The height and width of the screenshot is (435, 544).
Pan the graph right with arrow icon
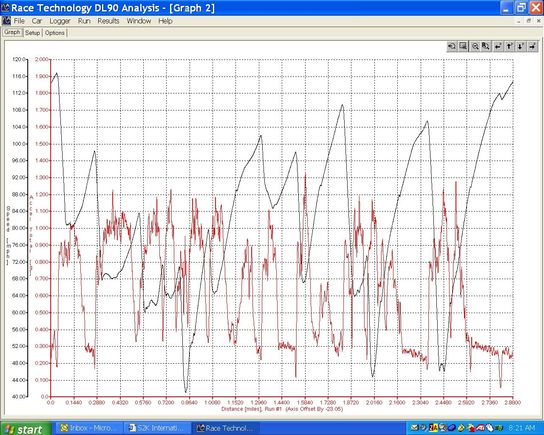click(532, 46)
